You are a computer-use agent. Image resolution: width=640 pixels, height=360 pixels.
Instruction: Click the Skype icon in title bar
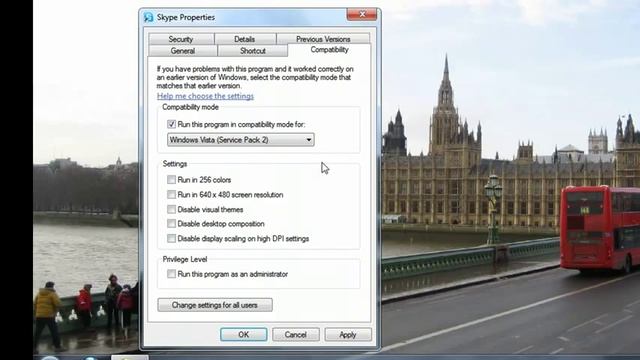point(149,17)
